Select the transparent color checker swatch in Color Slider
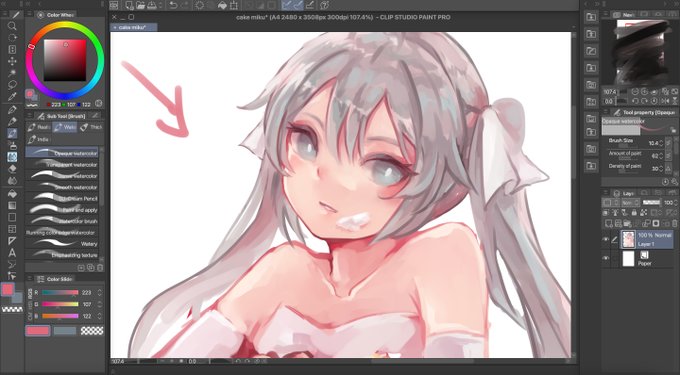Image resolution: width=680 pixels, height=375 pixels. [x=92, y=331]
